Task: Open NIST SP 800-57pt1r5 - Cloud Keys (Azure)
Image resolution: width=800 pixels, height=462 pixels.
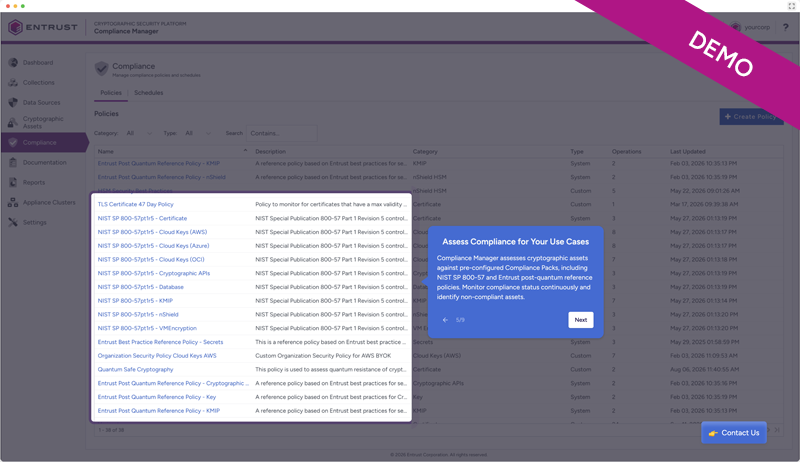Action: coord(154,246)
